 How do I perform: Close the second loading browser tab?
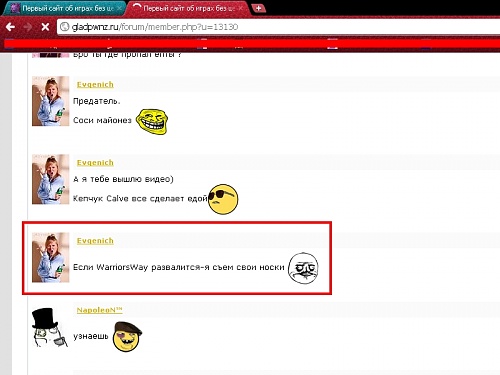(240, 8)
